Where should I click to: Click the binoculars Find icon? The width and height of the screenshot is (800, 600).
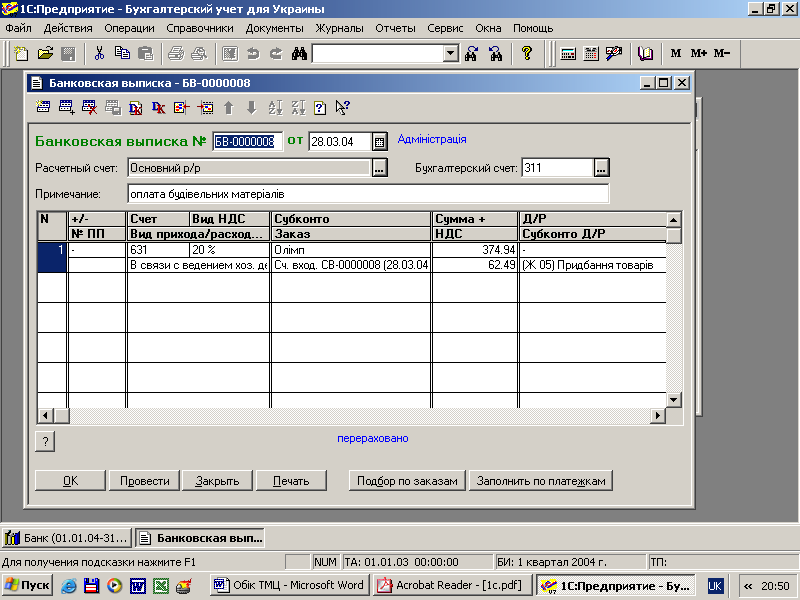click(299, 53)
